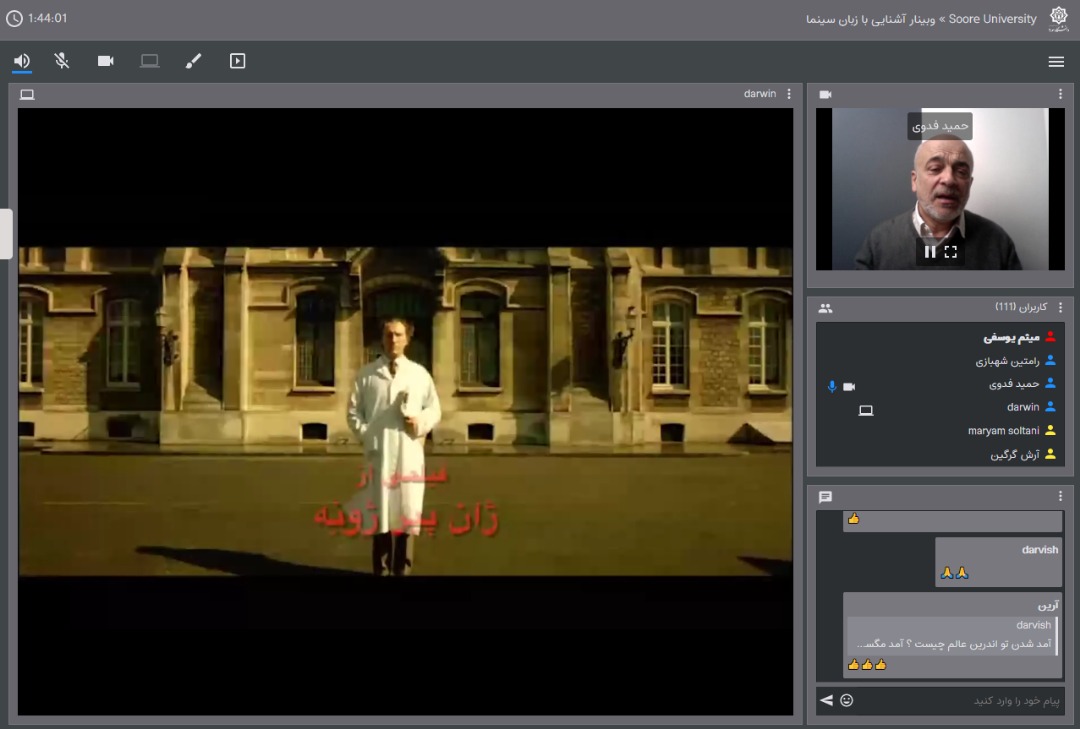Open the whiteboard brush tool
The width and height of the screenshot is (1080, 729).
pyautogui.click(x=194, y=61)
